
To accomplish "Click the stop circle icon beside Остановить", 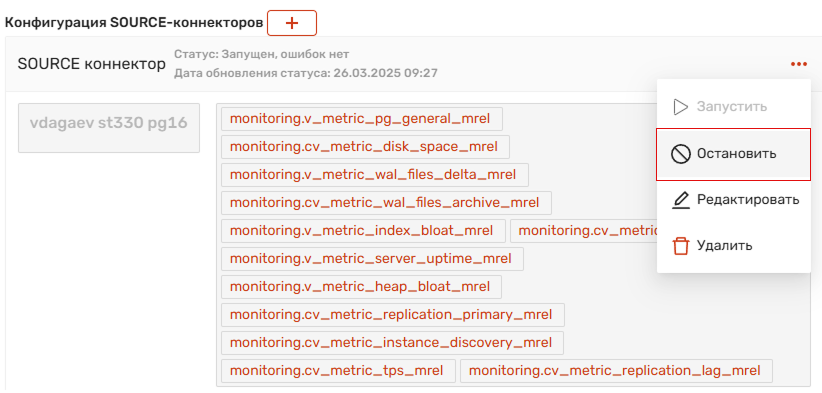I will tap(680, 155).
